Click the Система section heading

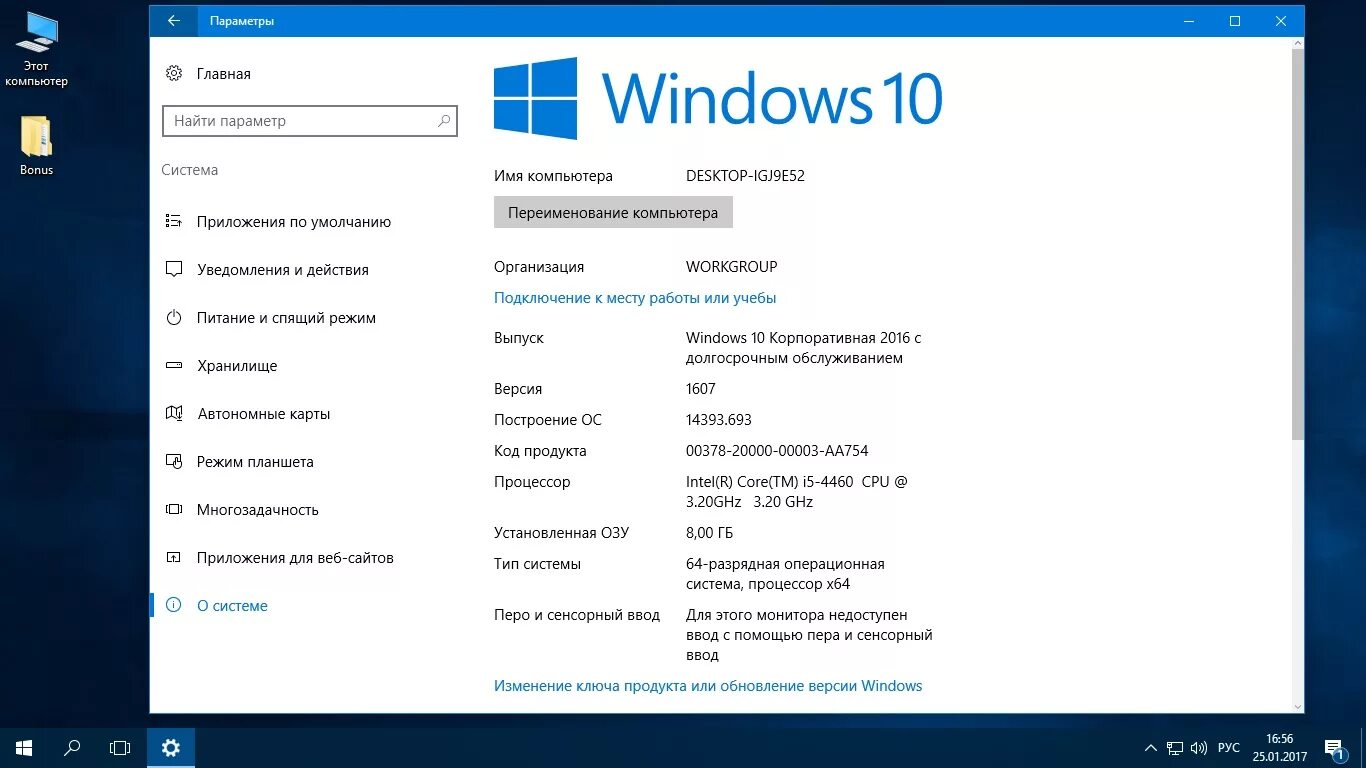(190, 170)
